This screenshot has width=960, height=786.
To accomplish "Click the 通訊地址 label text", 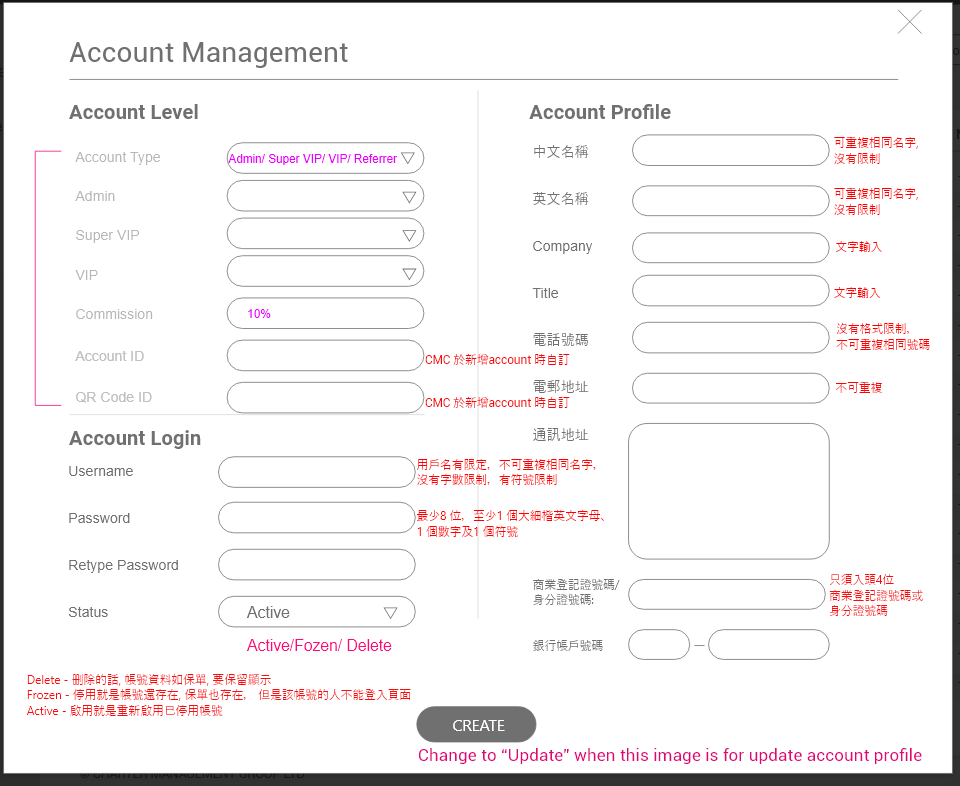I will click(560, 435).
